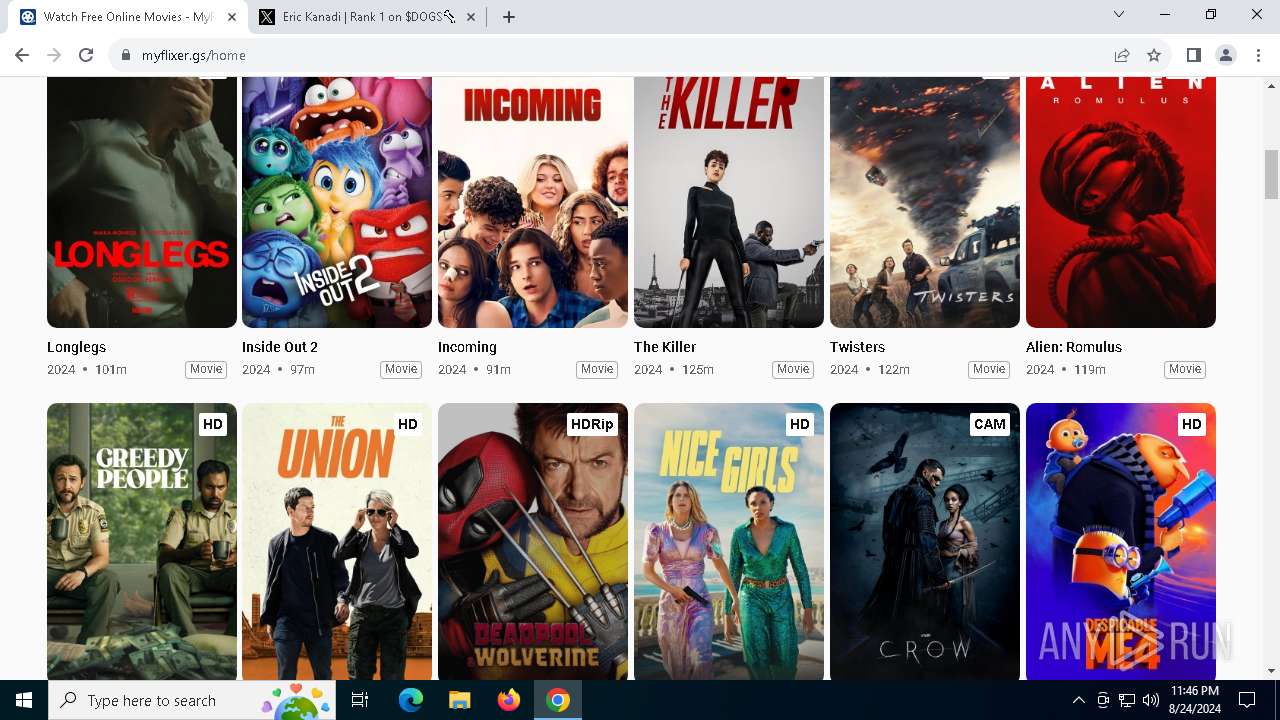Go back with browser back arrow

(22, 55)
